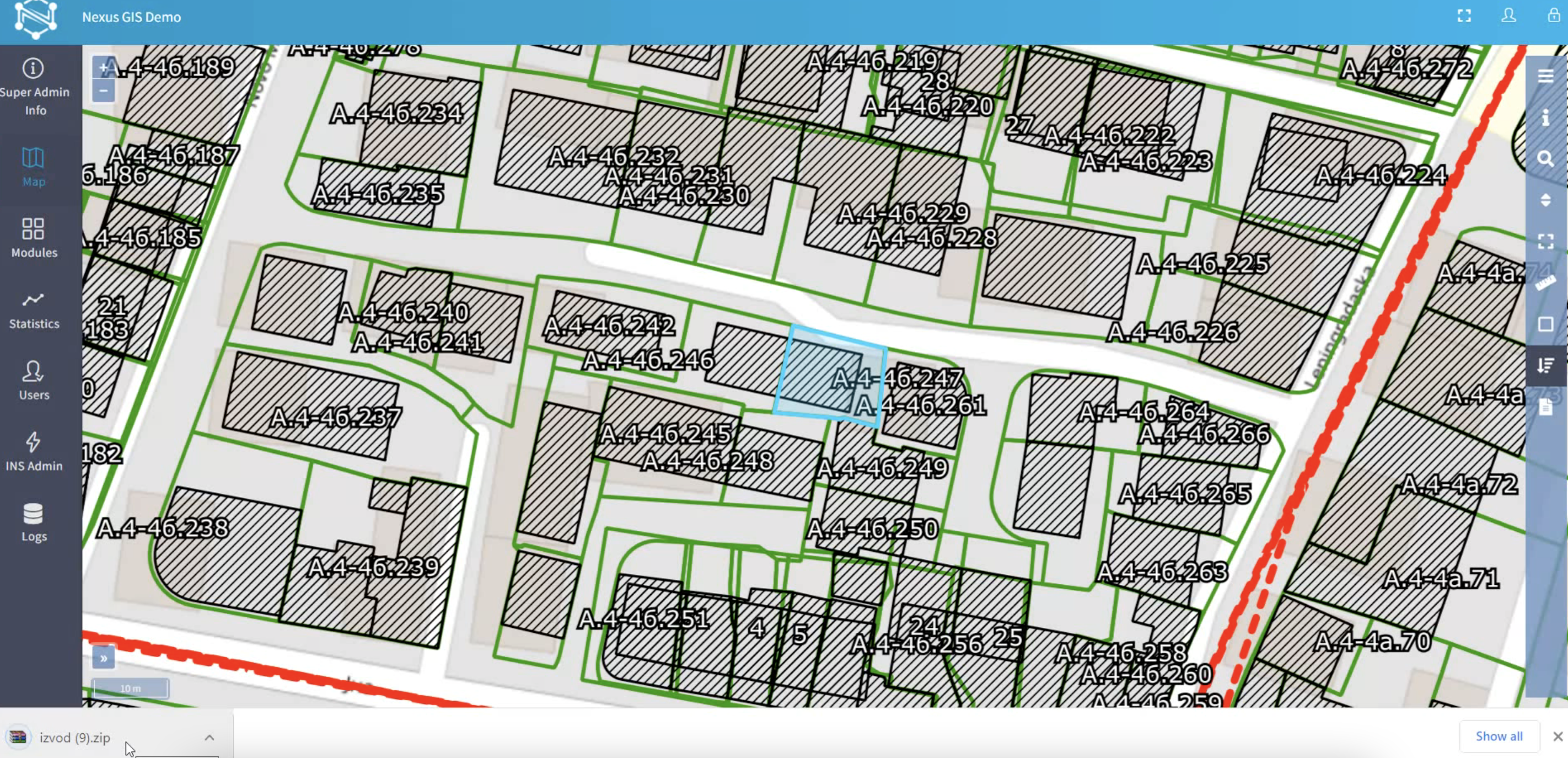Click parcel label A.4-46.187
This screenshot has height=758, width=1568.
pyautogui.click(x=174, y=156)
